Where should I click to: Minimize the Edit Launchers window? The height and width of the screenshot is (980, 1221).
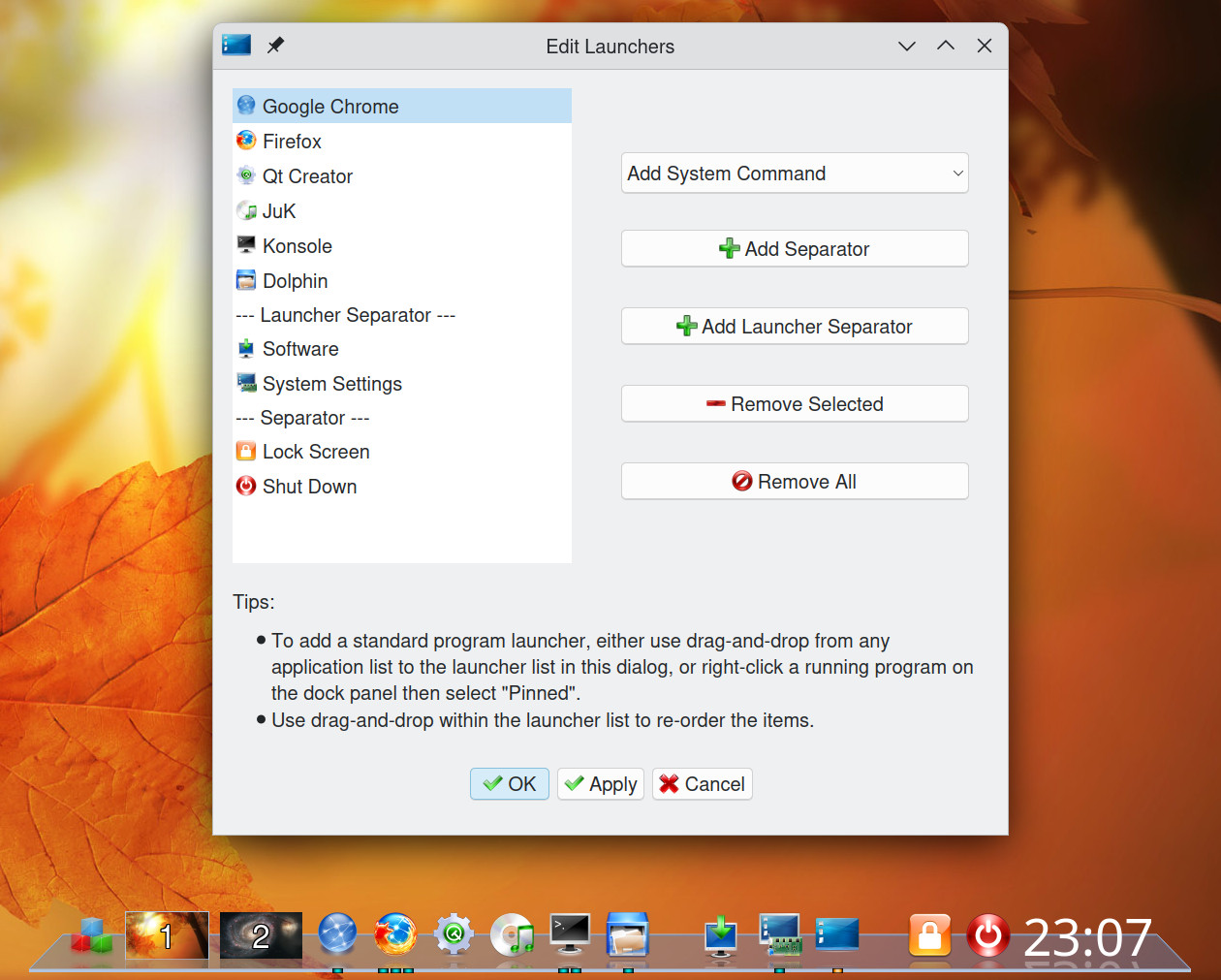(907, 46)
